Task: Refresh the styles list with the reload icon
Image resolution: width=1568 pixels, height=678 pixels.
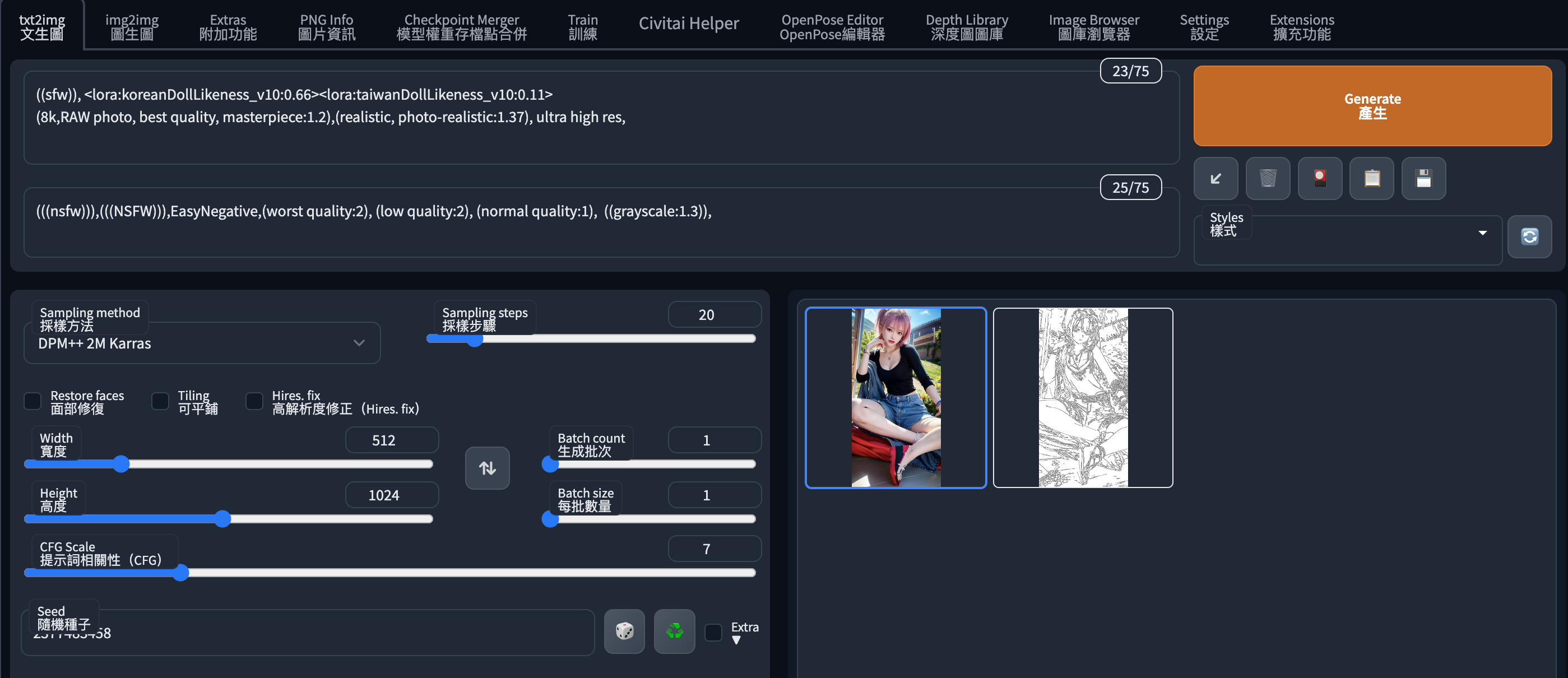Action: [x=1529, y=236]
